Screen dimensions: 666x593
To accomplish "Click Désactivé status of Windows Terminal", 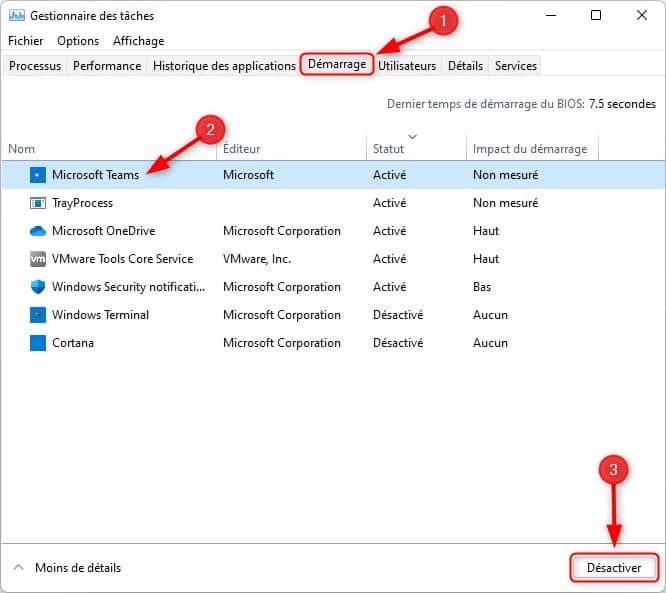I will (398, 315).
